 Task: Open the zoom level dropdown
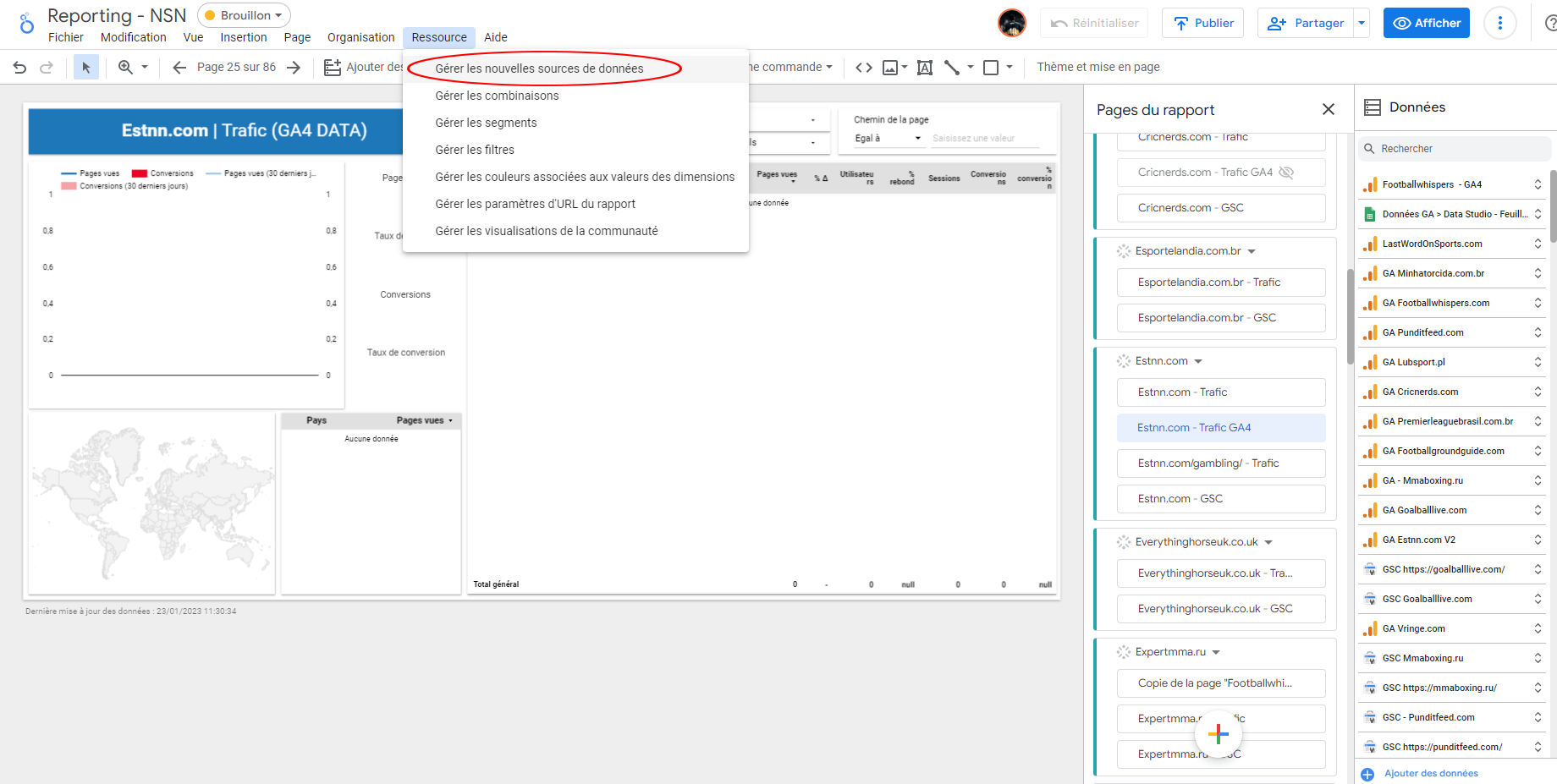(144, 68)
